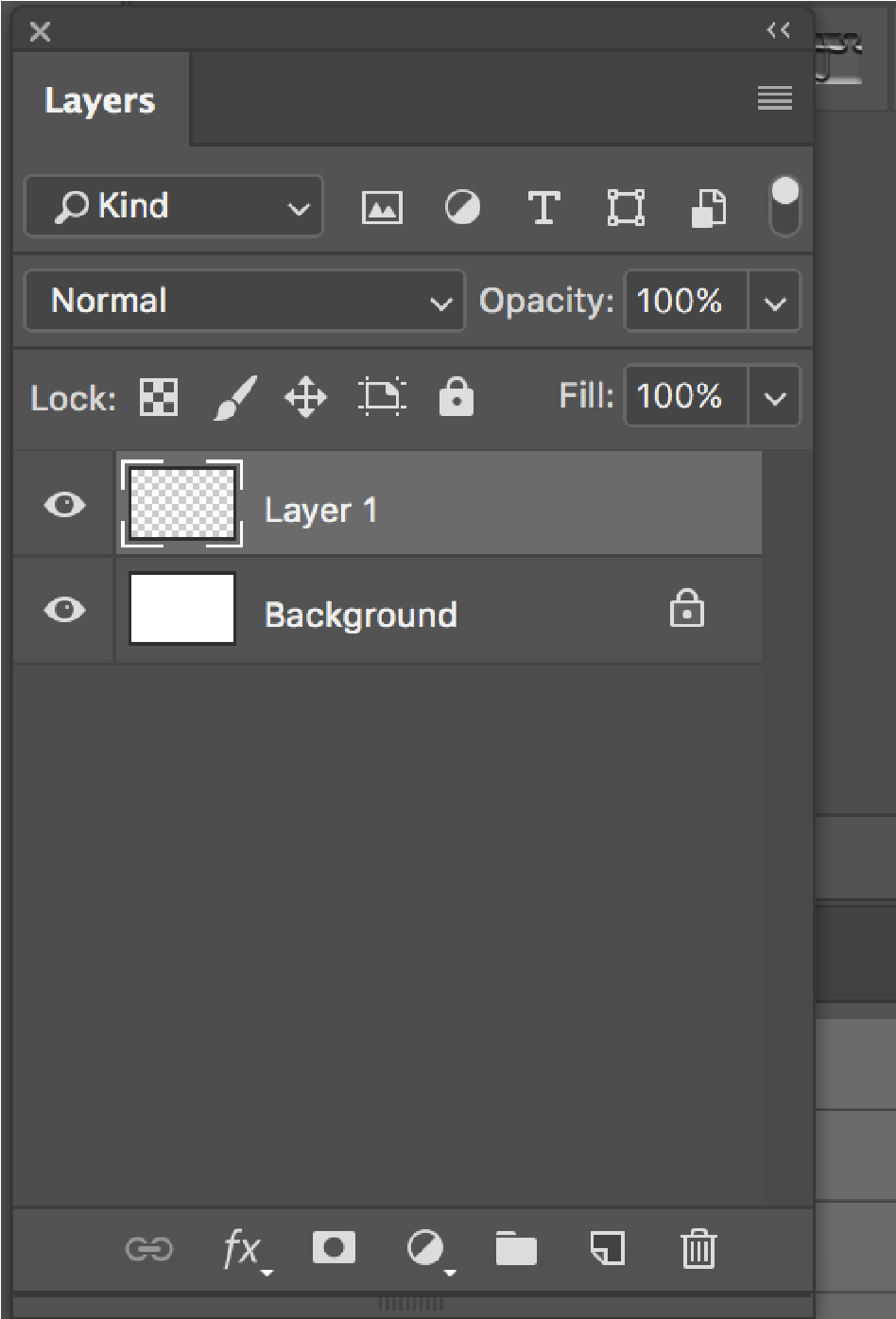The height and width of the screenshot is (1319, 896).
Task: Create a new layer
Action: point(607,1248)
